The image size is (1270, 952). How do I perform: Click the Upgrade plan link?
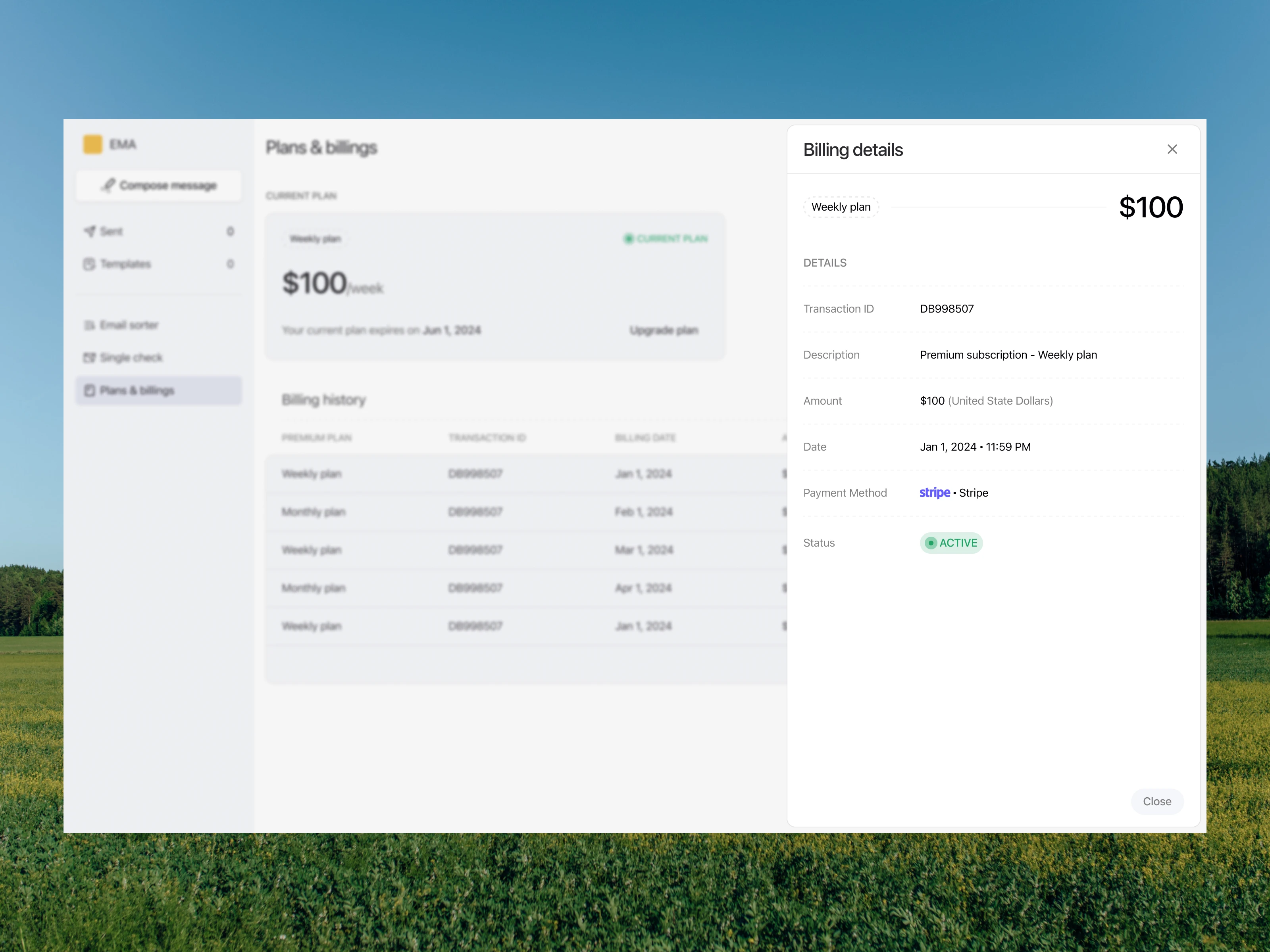coord(663,330)
